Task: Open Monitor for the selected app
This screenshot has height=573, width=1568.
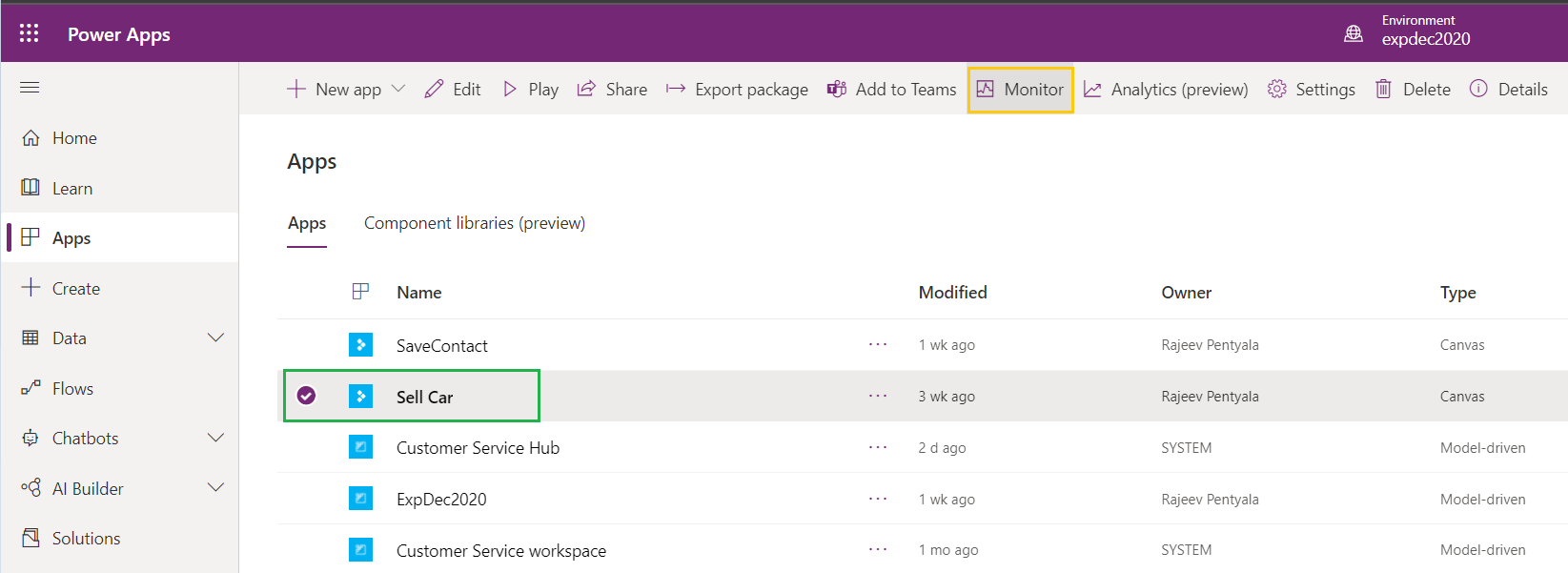Action: (x=1020, y=89)
